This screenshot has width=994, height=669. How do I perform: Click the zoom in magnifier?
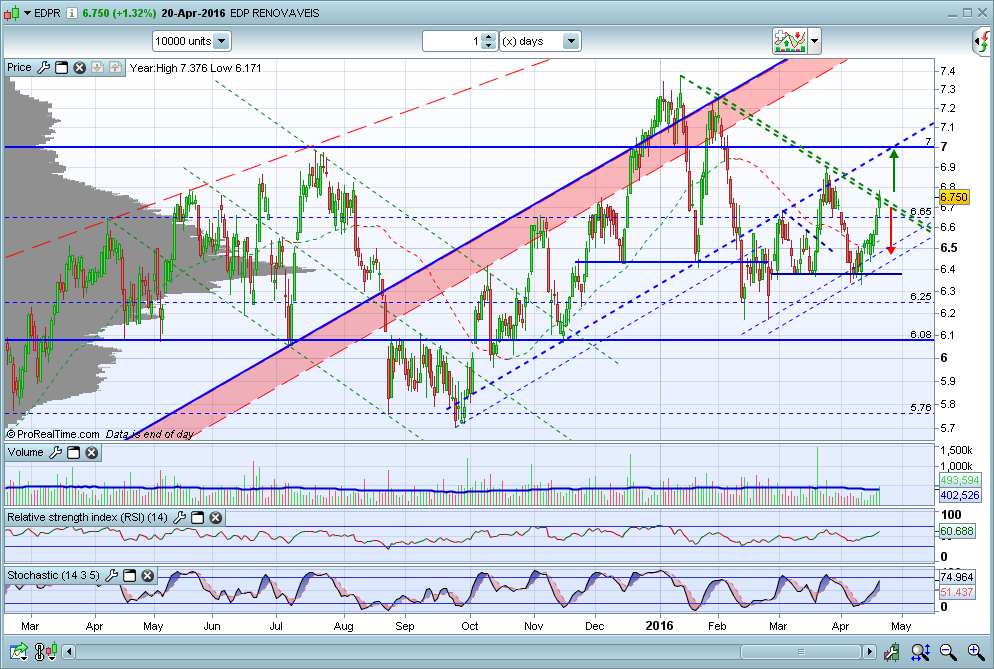[x=976, y=651]
